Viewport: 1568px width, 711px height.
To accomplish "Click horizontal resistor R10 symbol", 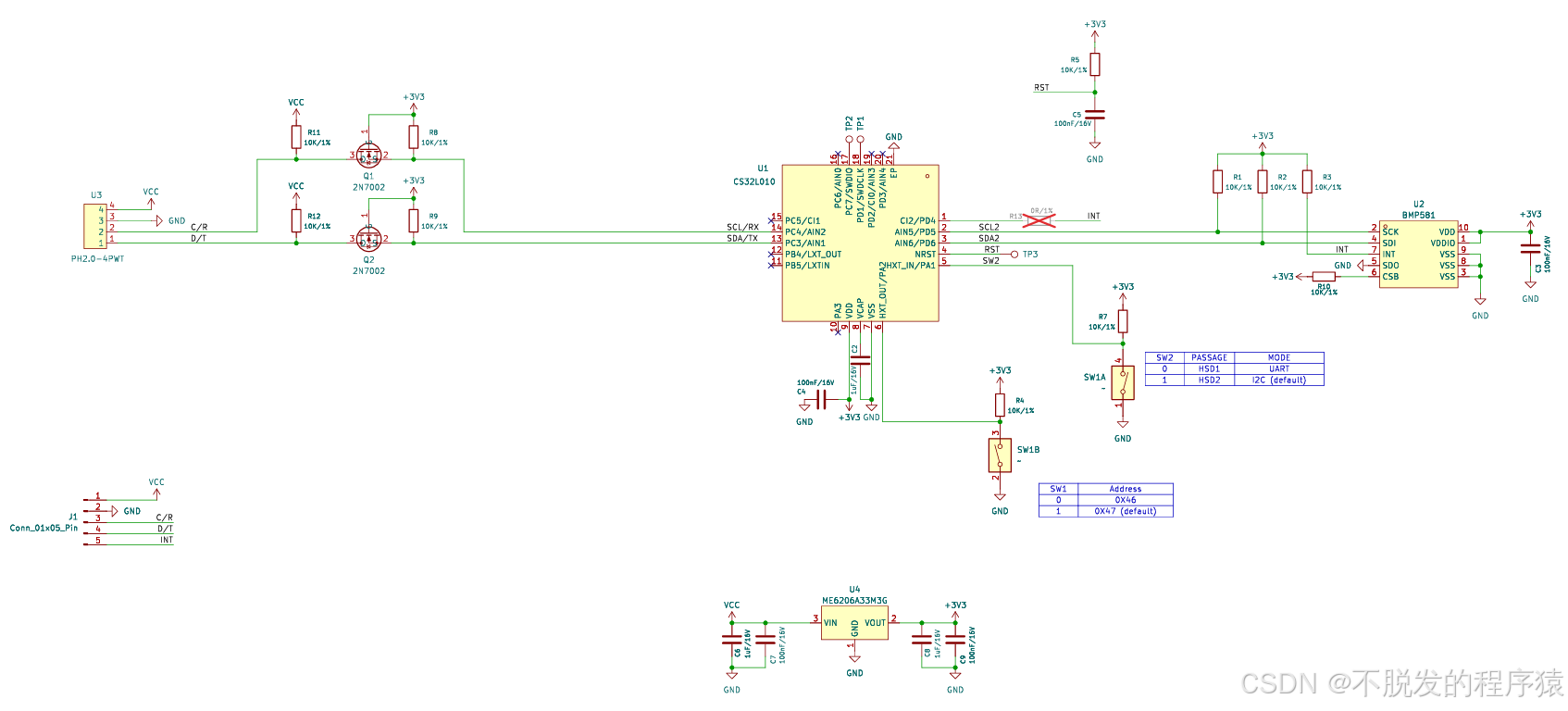I will (x=1325, y=277).
